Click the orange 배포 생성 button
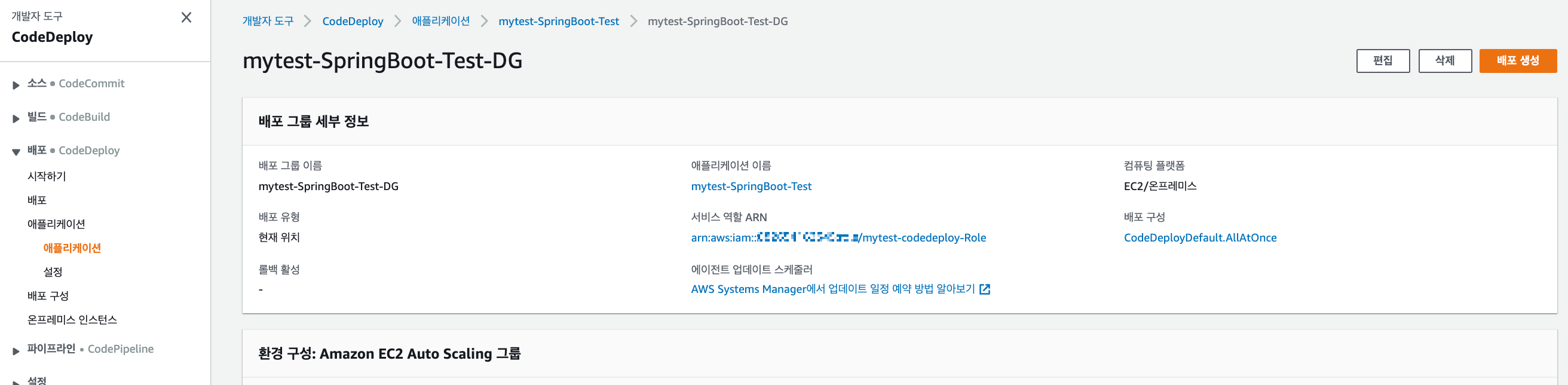 (x=1517, y=61)
